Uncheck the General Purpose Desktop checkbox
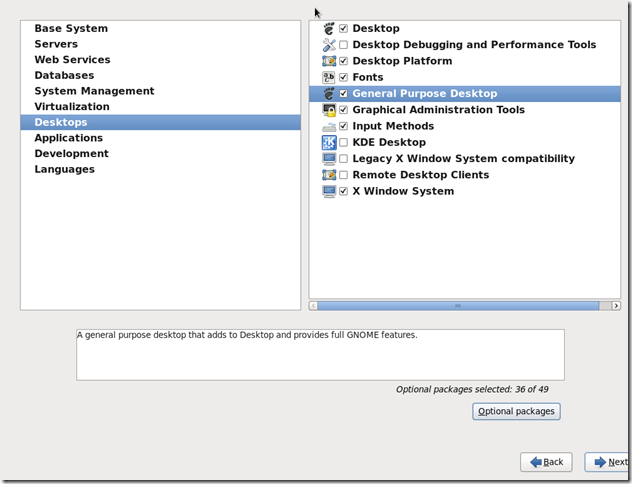Image resolution: width=632 pixels, height=484 pixels. pos(344,94)
